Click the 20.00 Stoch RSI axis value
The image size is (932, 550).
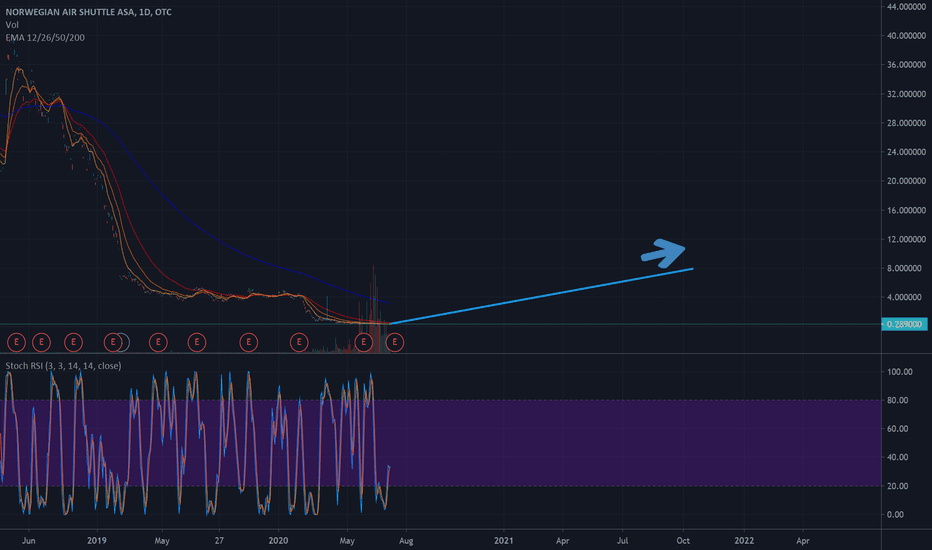[x=898, y=486]
